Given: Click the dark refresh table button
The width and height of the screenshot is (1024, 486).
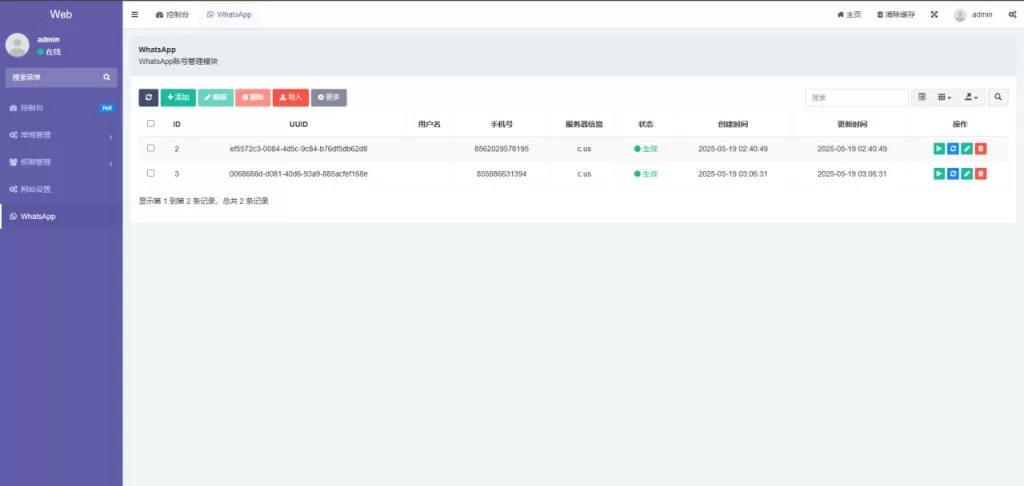Looking at the screenshot, I should 148,97.
